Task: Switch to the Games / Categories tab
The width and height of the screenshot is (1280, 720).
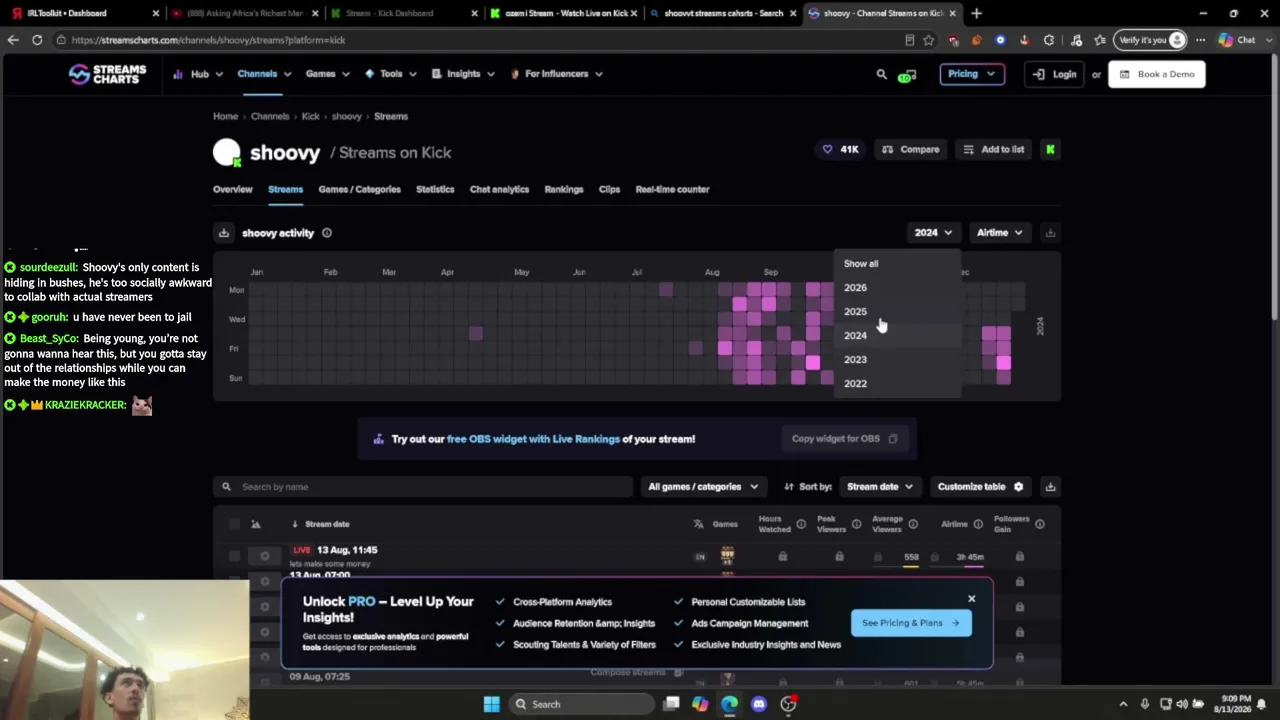Action: pos(359,189)
